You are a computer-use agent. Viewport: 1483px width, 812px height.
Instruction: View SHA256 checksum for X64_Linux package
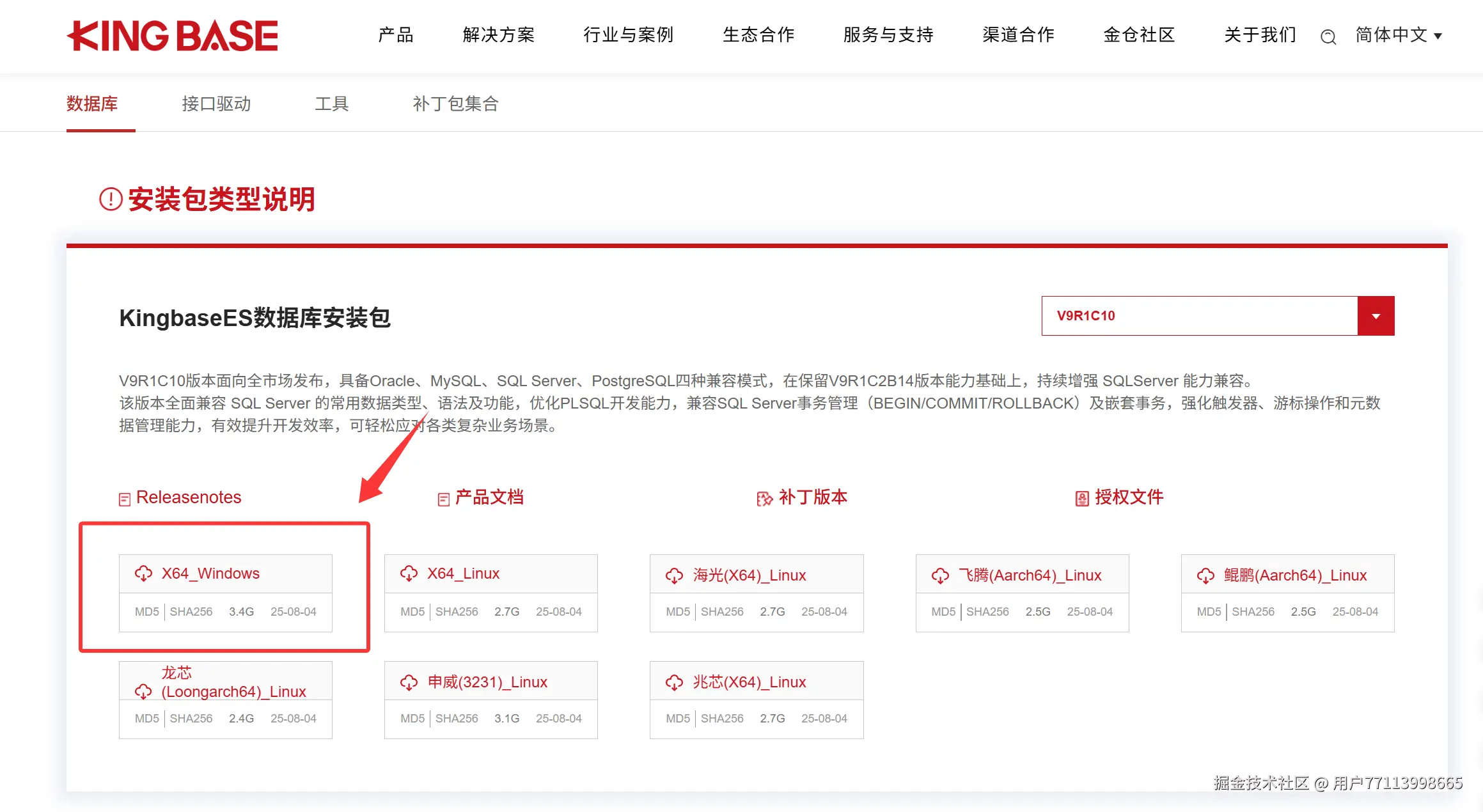coord(457,612)
